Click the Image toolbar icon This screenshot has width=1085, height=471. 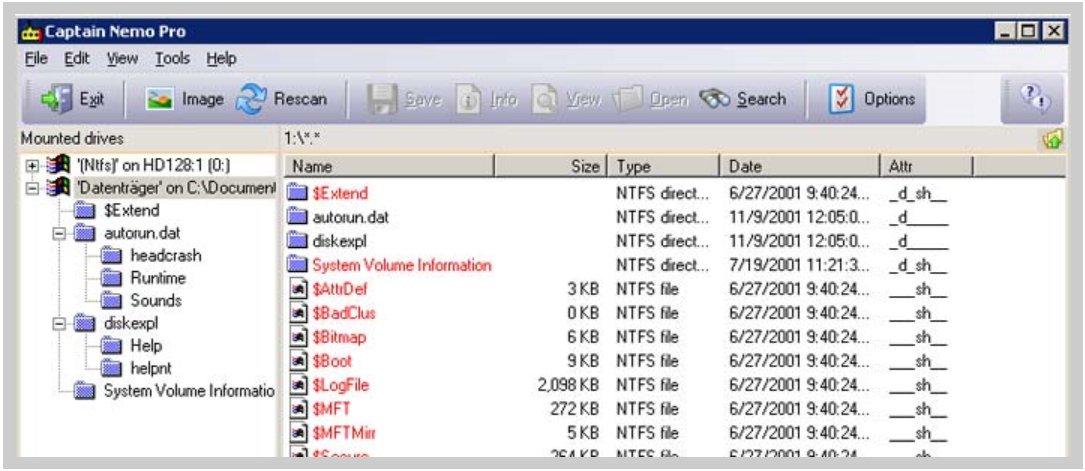(157, 100)
